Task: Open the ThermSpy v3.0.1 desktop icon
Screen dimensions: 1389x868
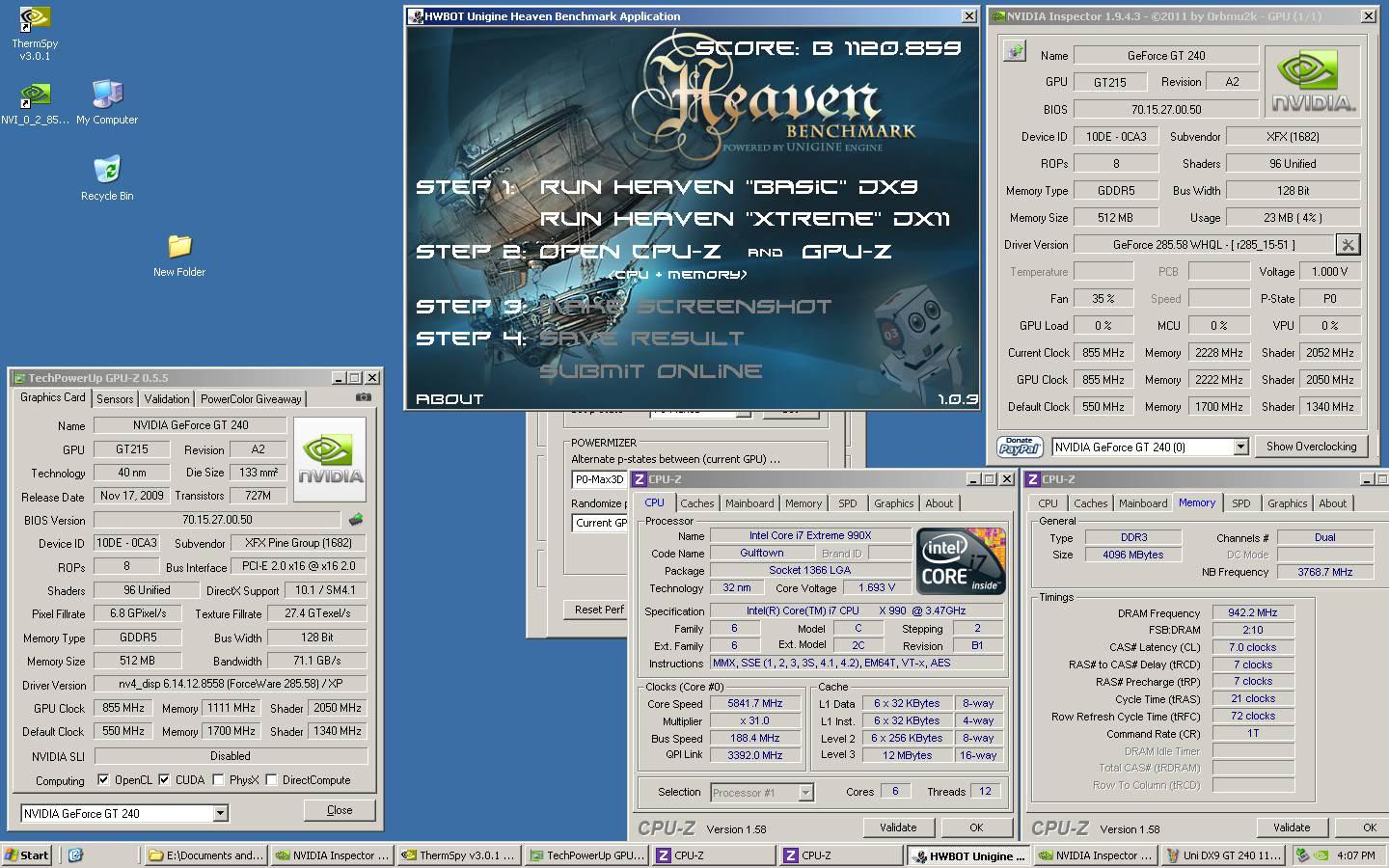Action: coord(35,34)
